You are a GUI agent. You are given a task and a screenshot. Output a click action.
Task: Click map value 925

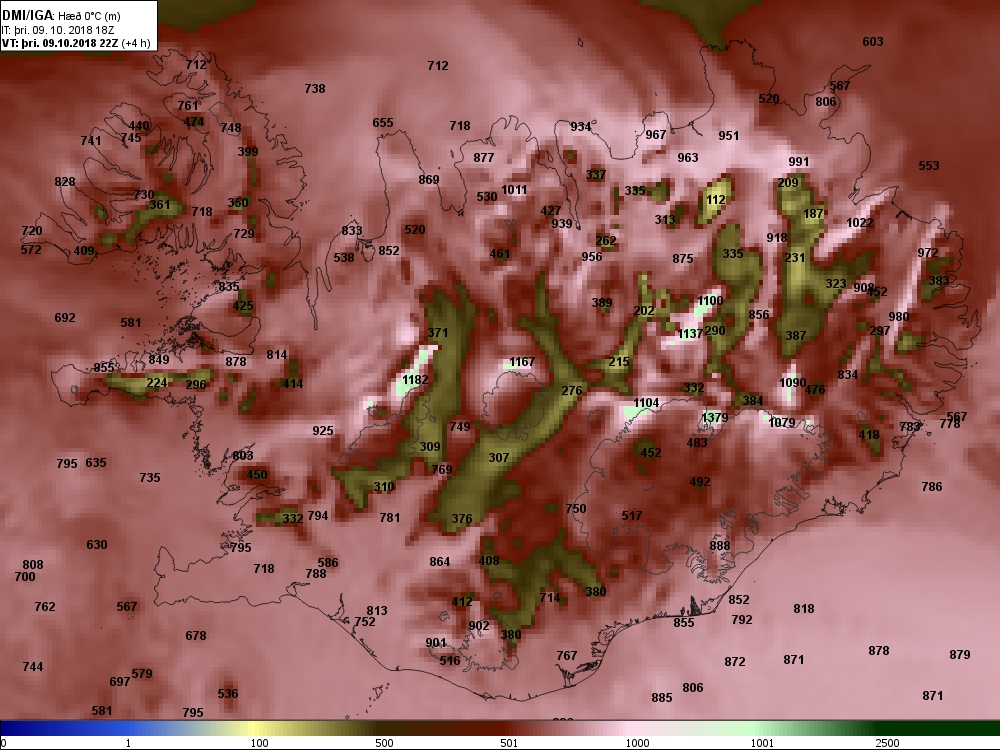click(x=323, y=430)
